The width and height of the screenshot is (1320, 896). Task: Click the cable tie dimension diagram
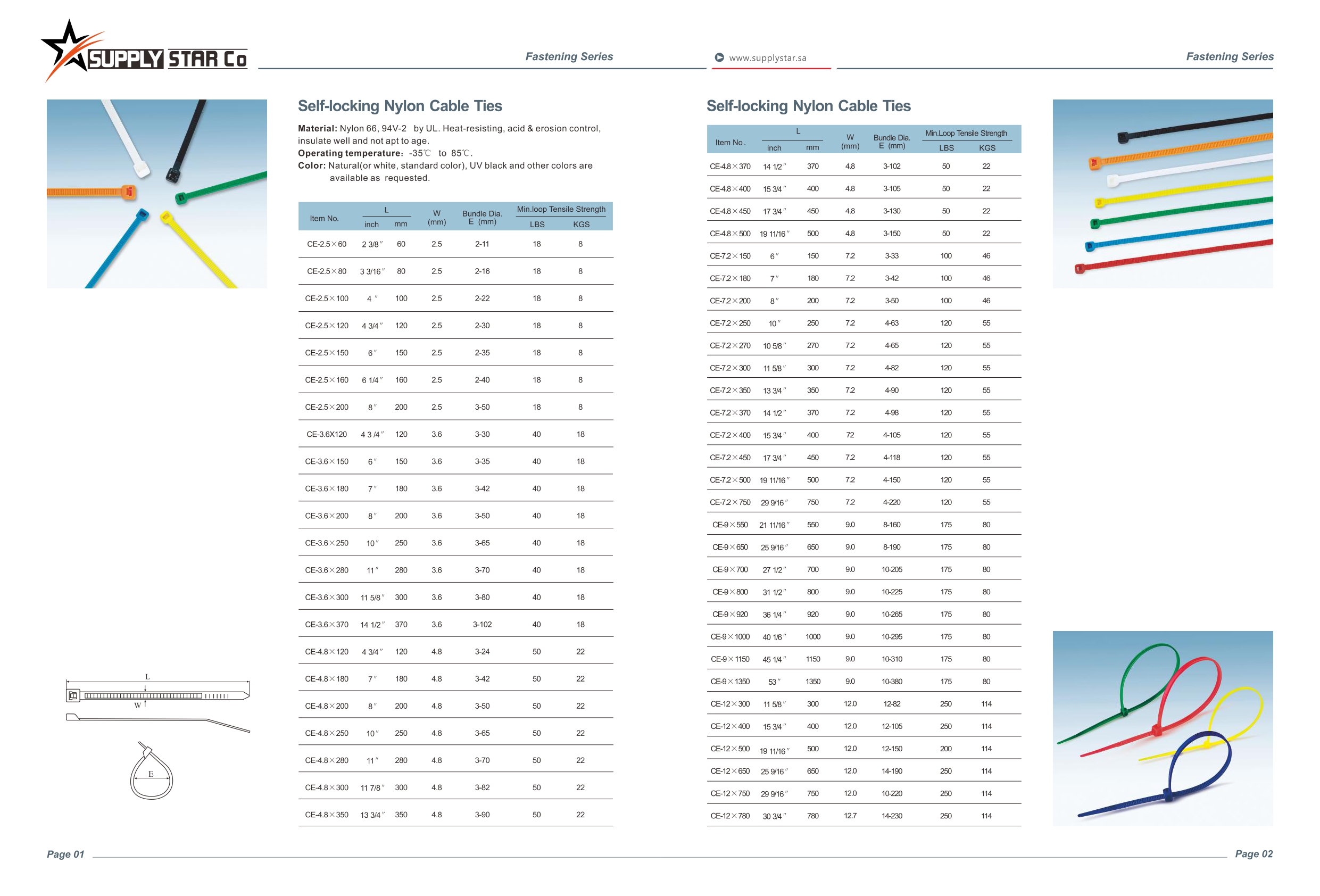coord(158,703)
